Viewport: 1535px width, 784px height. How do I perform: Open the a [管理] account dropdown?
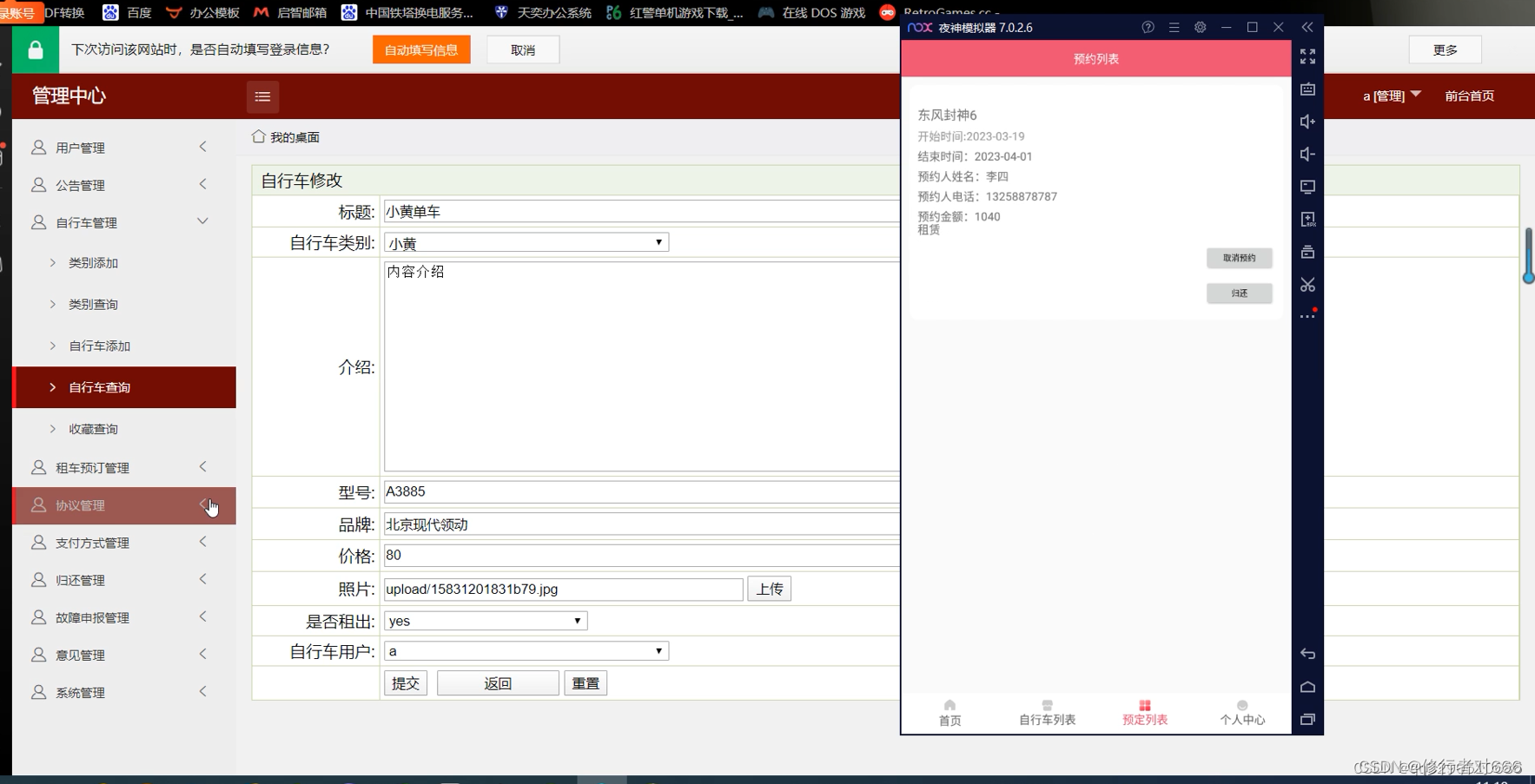(1392, 96)
